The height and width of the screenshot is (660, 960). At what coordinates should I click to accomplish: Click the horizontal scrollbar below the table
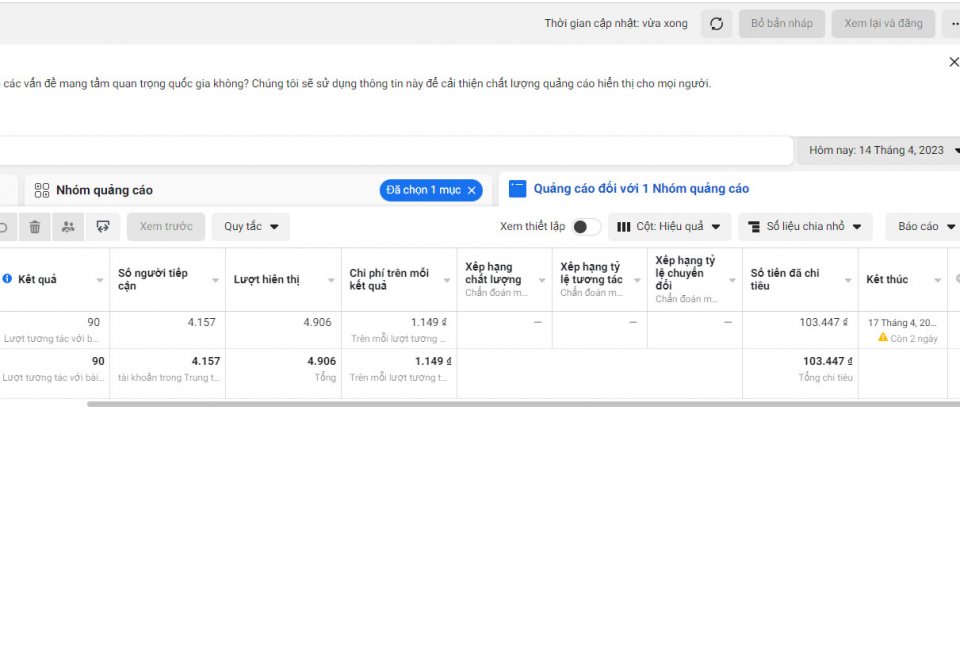(520, 404)
